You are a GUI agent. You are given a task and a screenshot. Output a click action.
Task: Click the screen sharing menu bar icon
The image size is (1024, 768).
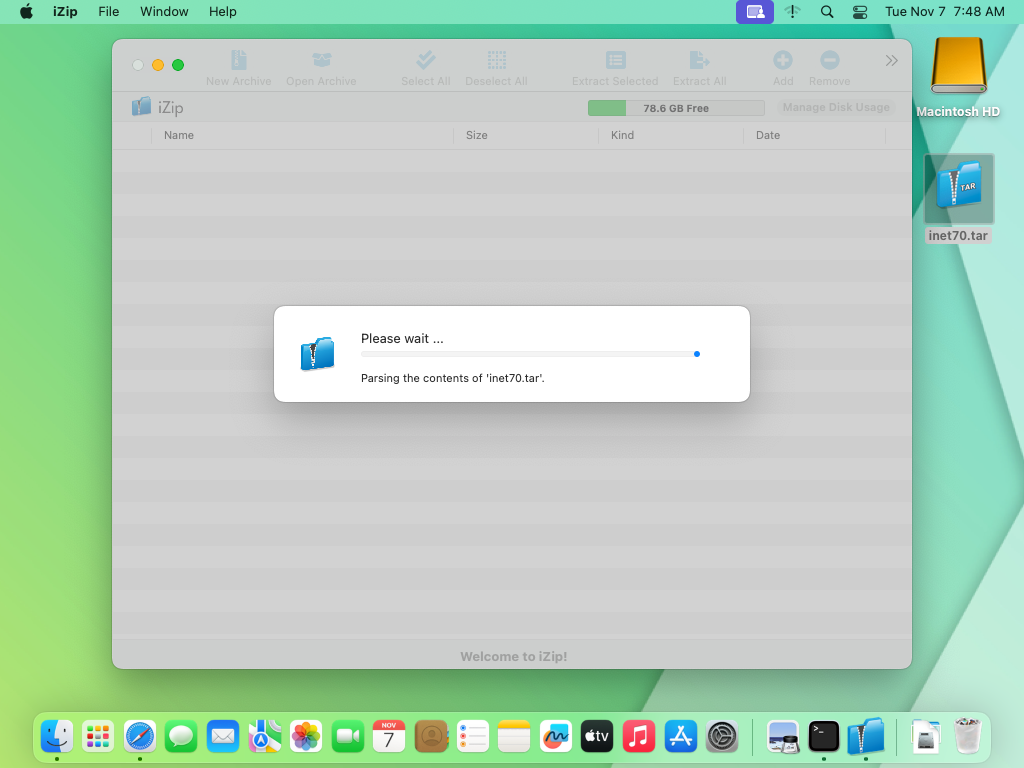click(755, 12)
